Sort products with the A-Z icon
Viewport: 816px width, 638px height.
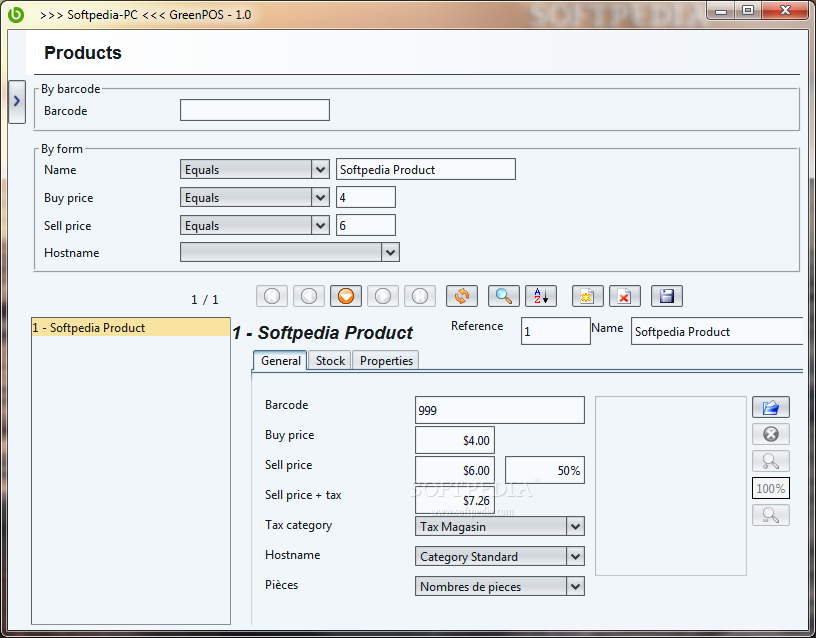click(541, 296)
